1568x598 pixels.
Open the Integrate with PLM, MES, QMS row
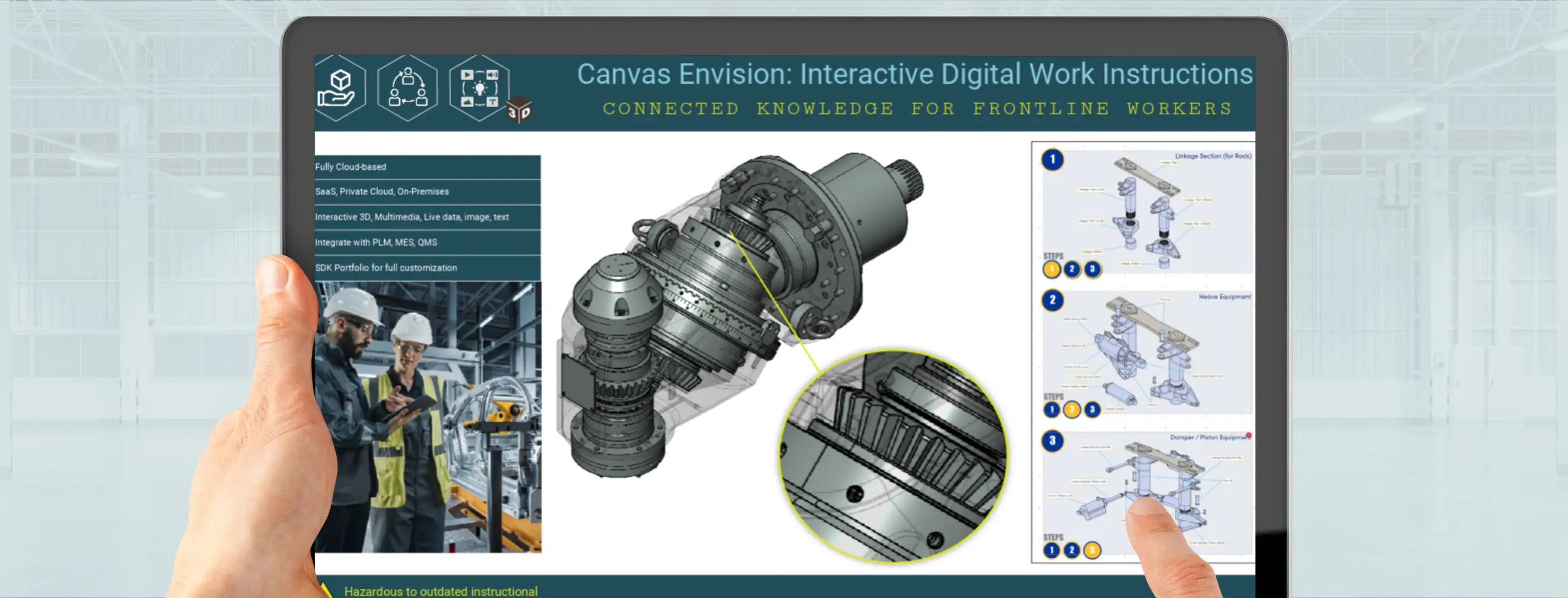coord(427,243)
